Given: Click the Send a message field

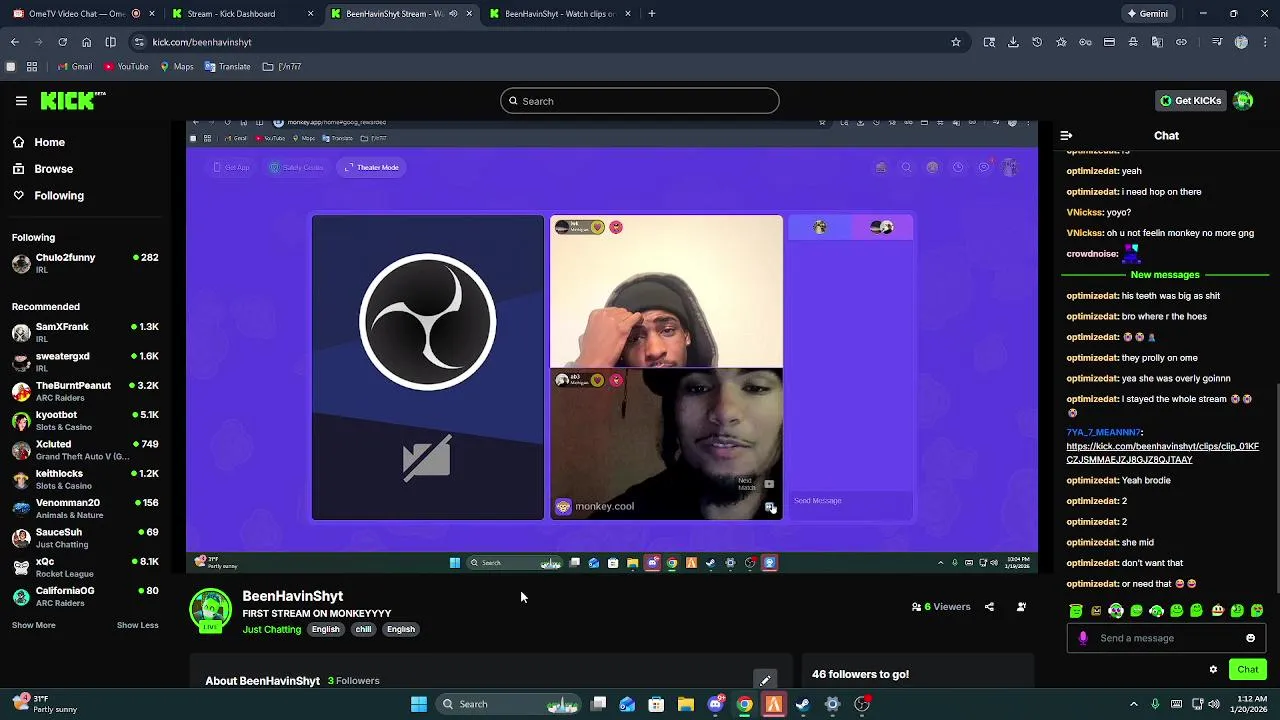Looking at the screenshot, I should (1165, 638).
